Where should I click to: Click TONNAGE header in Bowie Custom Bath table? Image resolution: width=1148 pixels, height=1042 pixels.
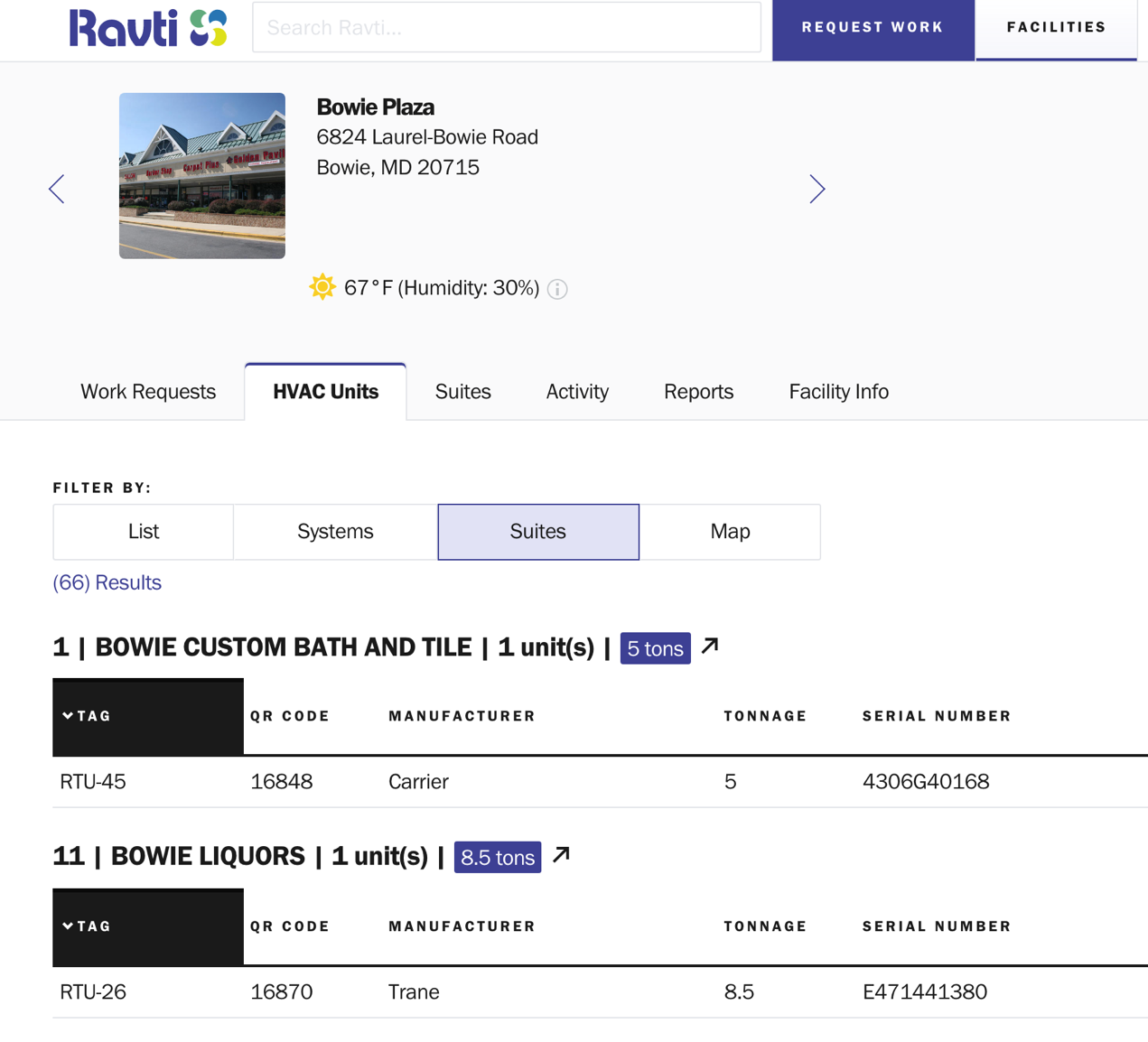tap(765, 716)
